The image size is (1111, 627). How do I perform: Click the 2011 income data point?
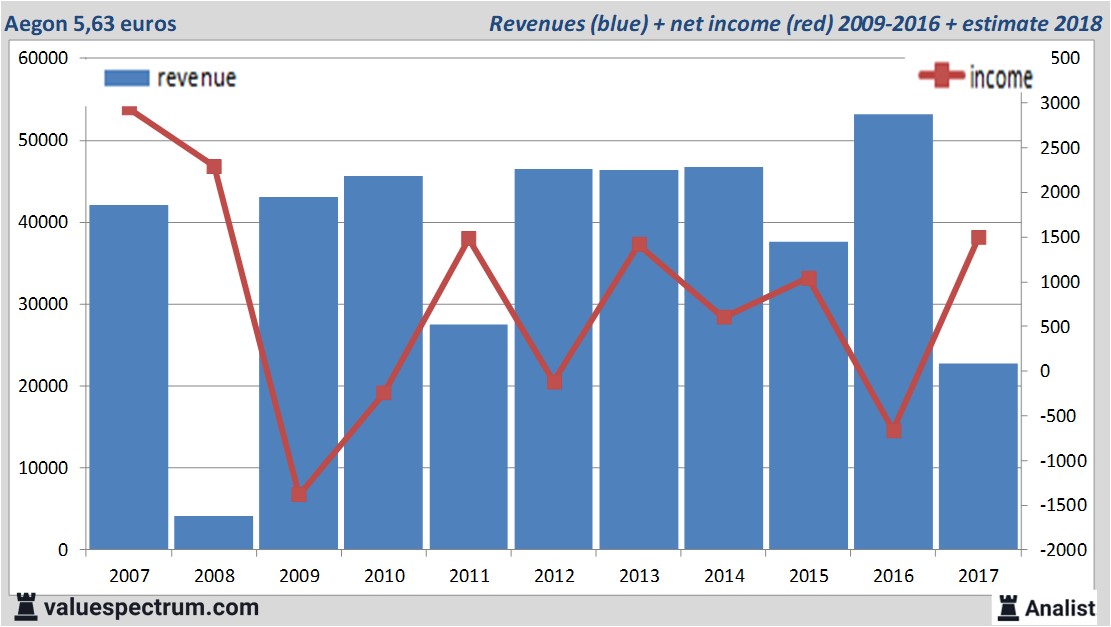468,239
